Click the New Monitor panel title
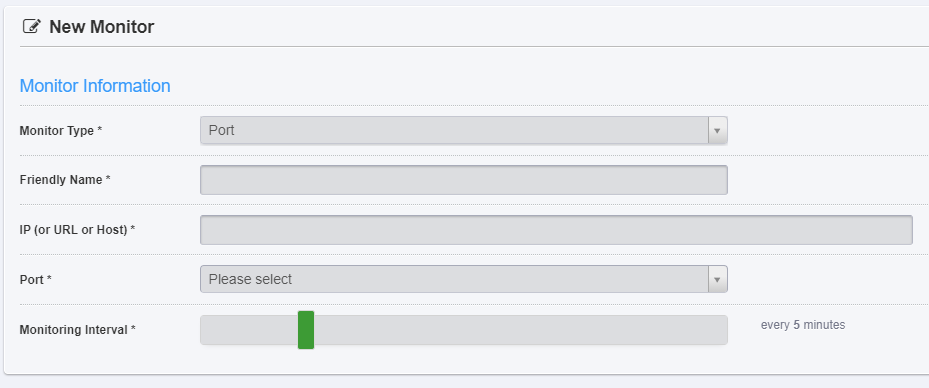929x388 pixels. [101, 27]
